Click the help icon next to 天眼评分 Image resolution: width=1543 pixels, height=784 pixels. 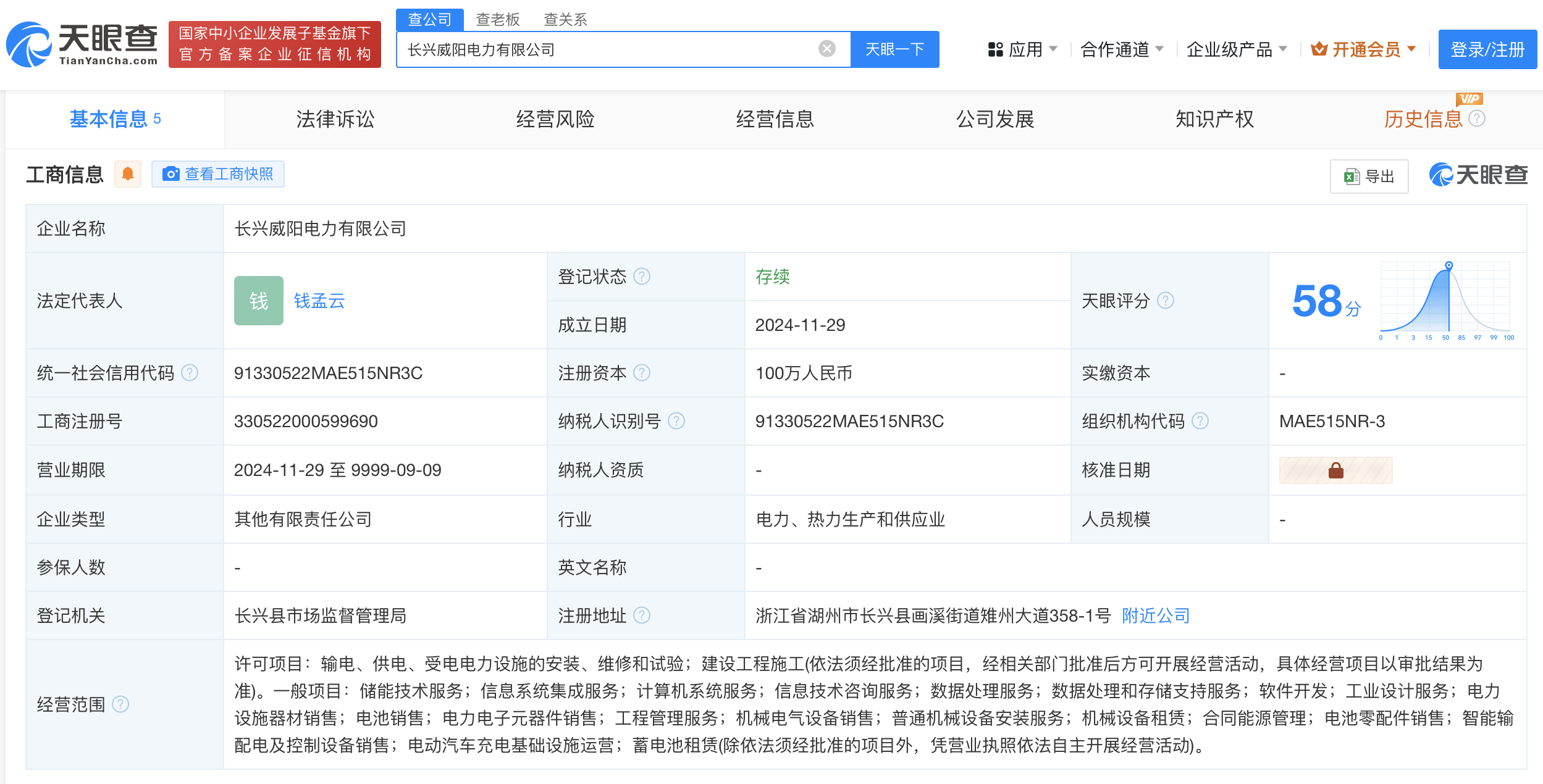click(1166, 301)
